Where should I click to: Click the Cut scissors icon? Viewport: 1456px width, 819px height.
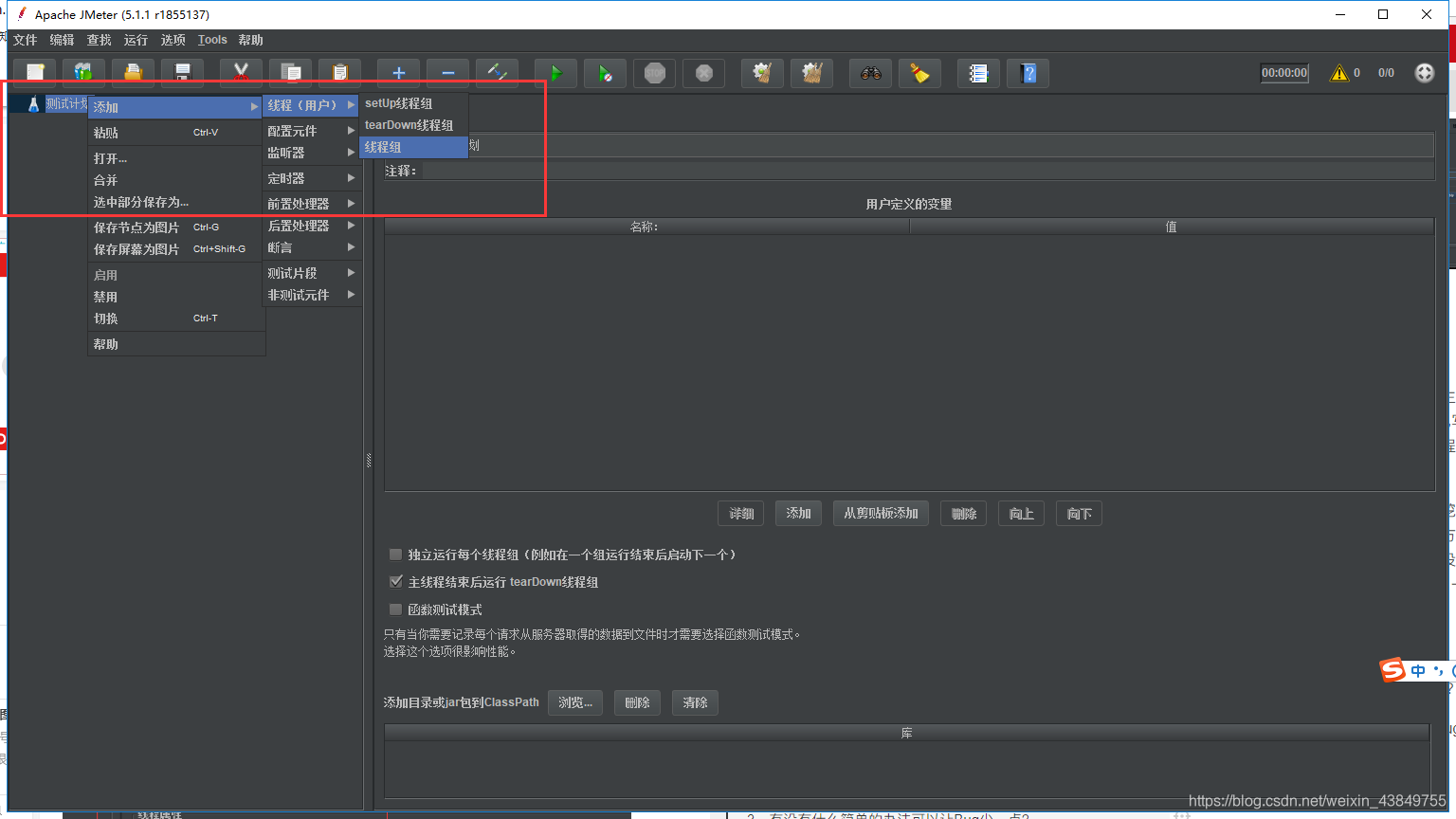tap(241, 73)
